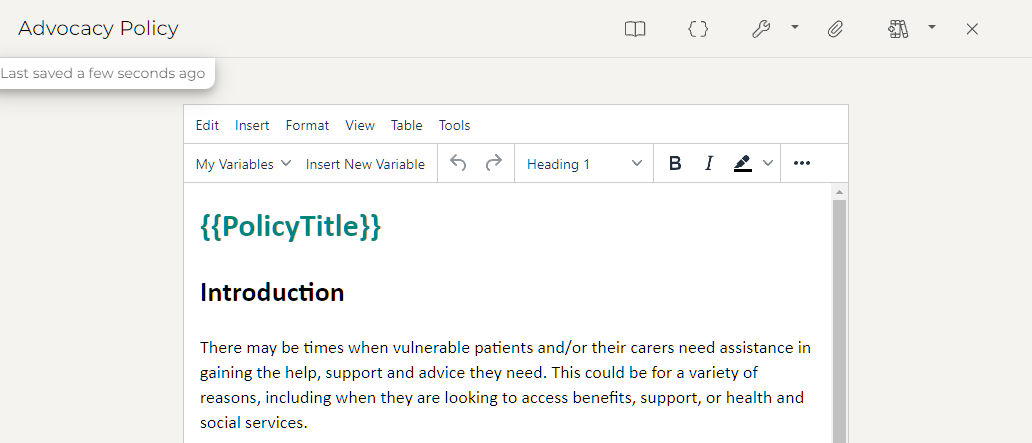This screenshot has width=1032, height=443.
Task: Toggle italic formatting
Action: [709, 164]
